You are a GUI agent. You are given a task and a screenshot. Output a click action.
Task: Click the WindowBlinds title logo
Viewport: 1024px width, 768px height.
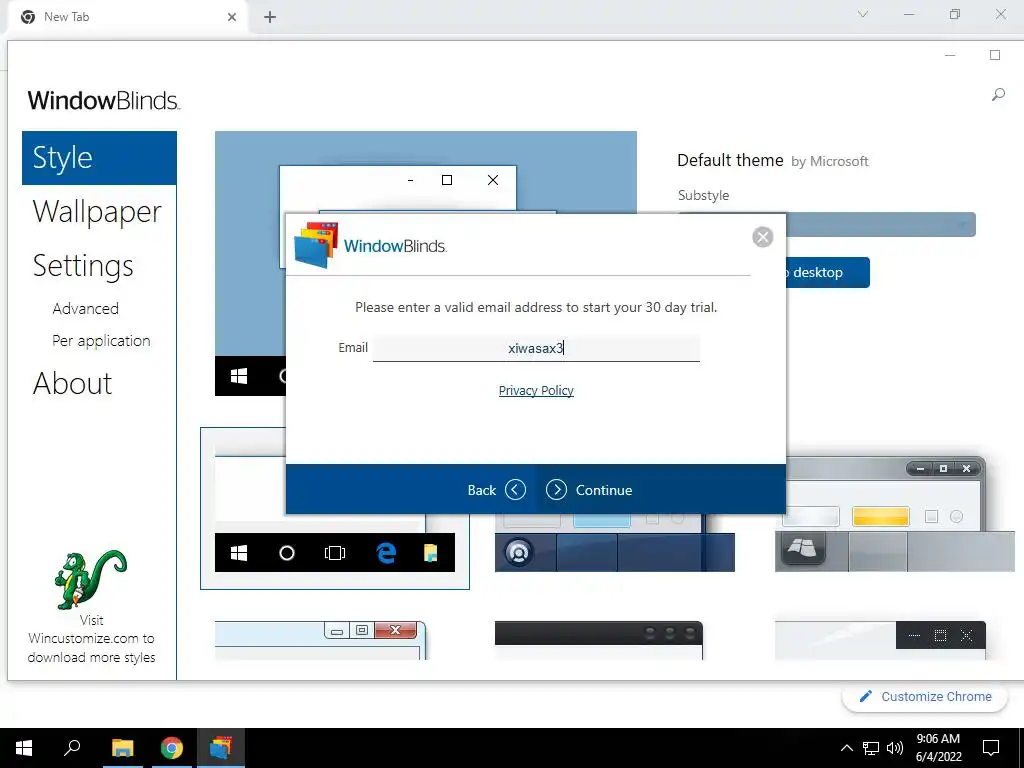[104, 101]
